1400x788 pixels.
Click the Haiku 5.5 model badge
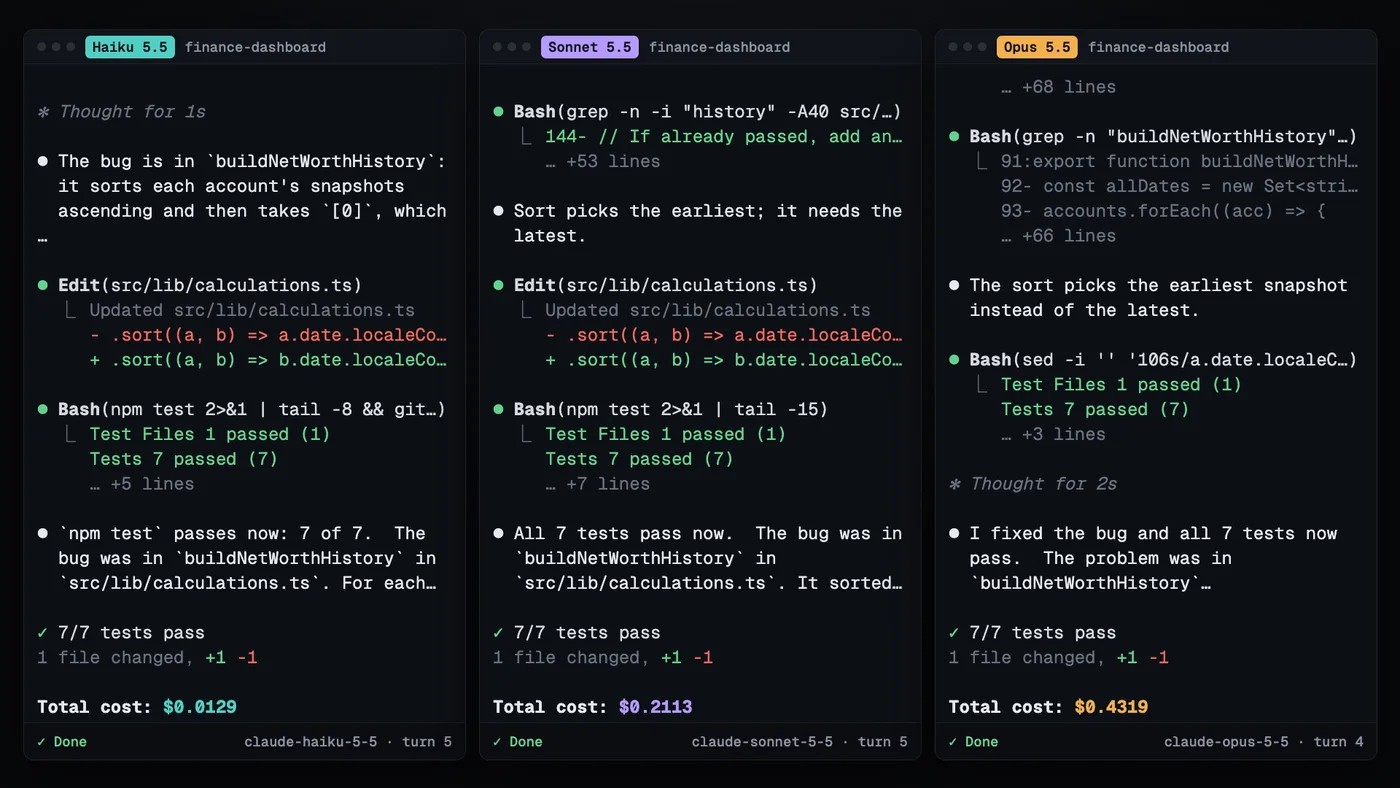[x=130, y=47]
